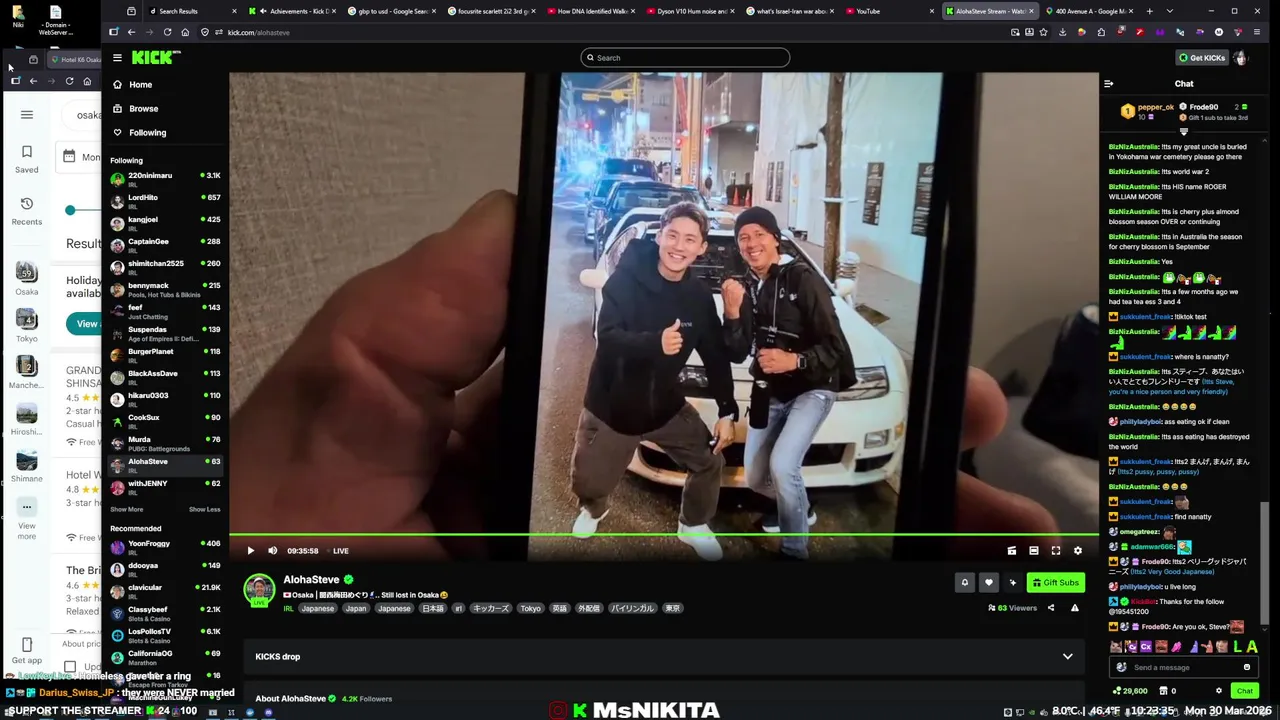Viewport: 1280px width, 720px height.
Task: Play the AlohaSteve stream
Action: pyautogui.click(x=251, y=551)
